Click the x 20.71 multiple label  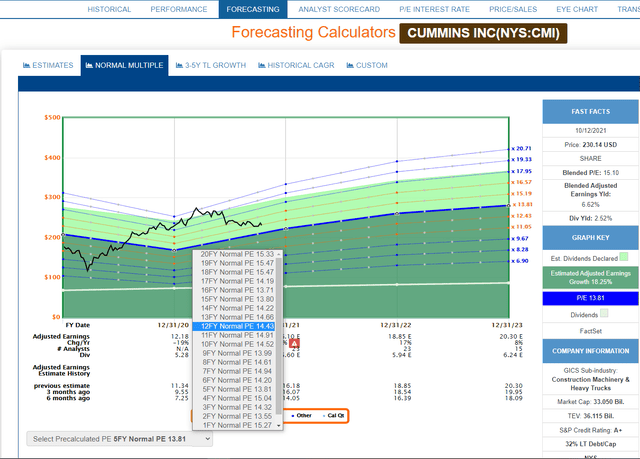521,149
